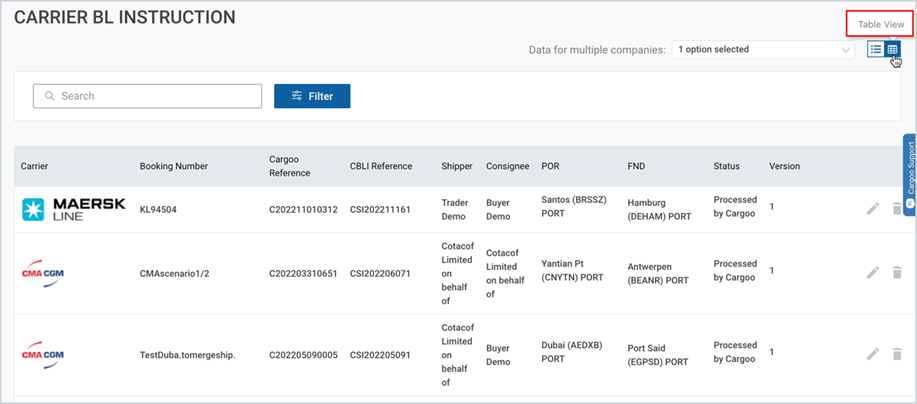Click the Shipper column header
This screenshot has width=917, height=404.
click(457, 166)
